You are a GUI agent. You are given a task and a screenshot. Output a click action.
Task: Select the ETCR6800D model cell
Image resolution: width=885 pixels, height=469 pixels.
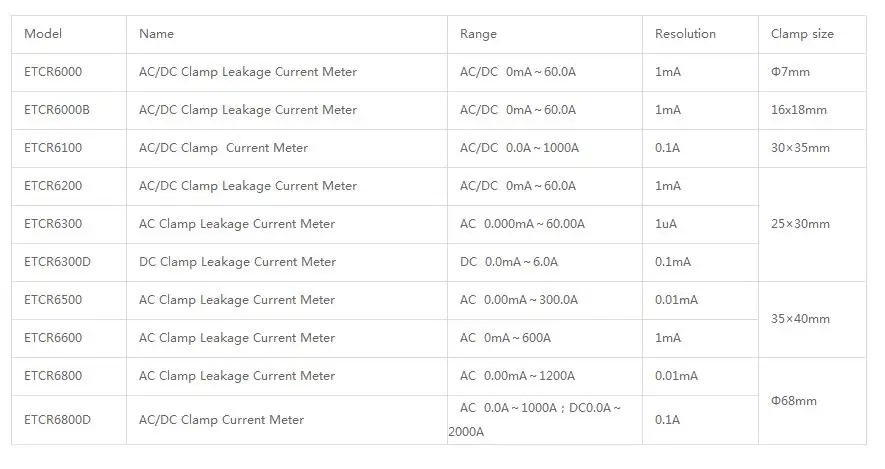(69, 420)
